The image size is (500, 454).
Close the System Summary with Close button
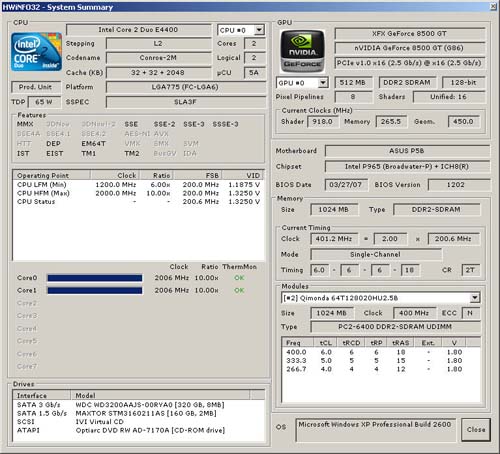click(476, 430)
